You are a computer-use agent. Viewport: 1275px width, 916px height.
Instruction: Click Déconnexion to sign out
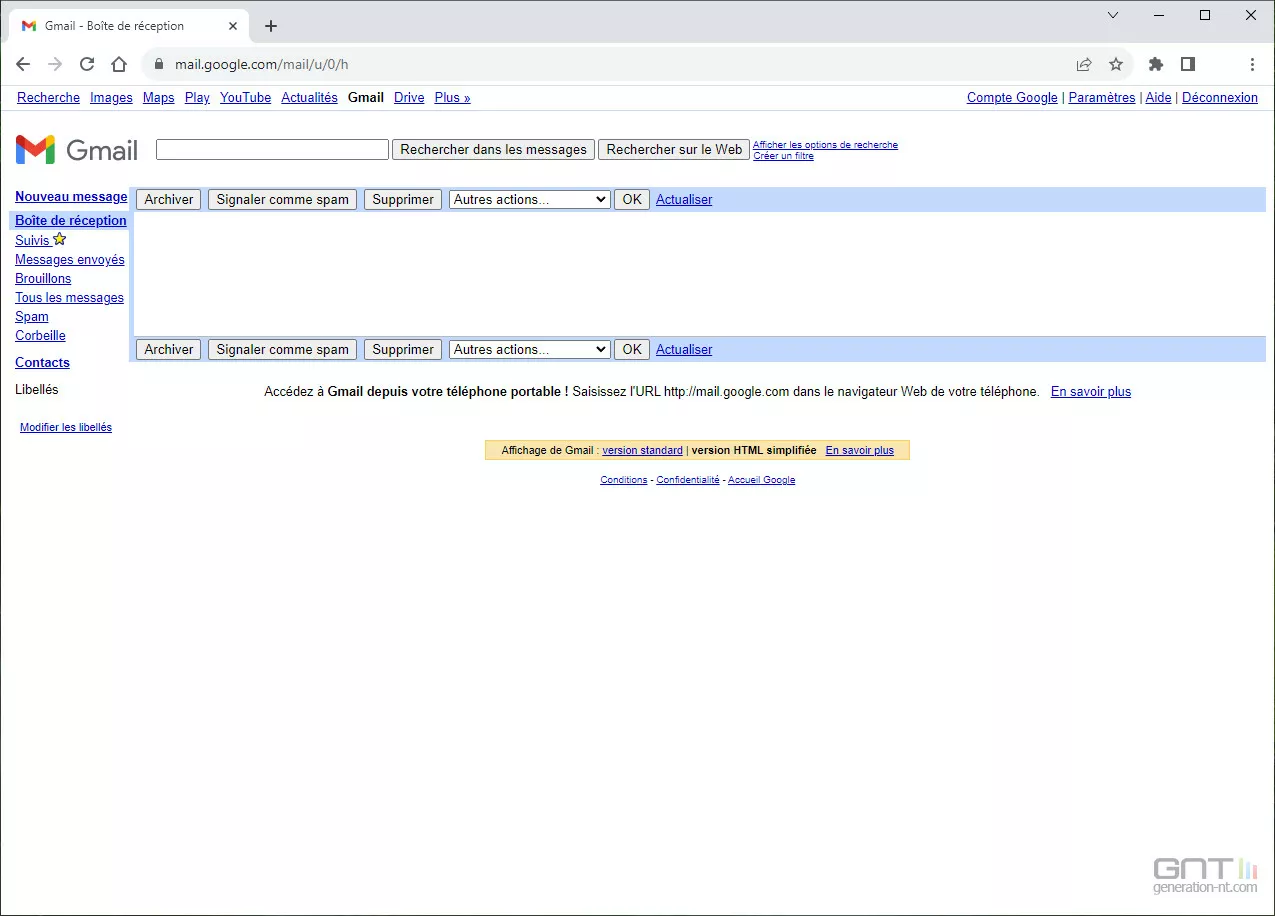coord(1220,97)
